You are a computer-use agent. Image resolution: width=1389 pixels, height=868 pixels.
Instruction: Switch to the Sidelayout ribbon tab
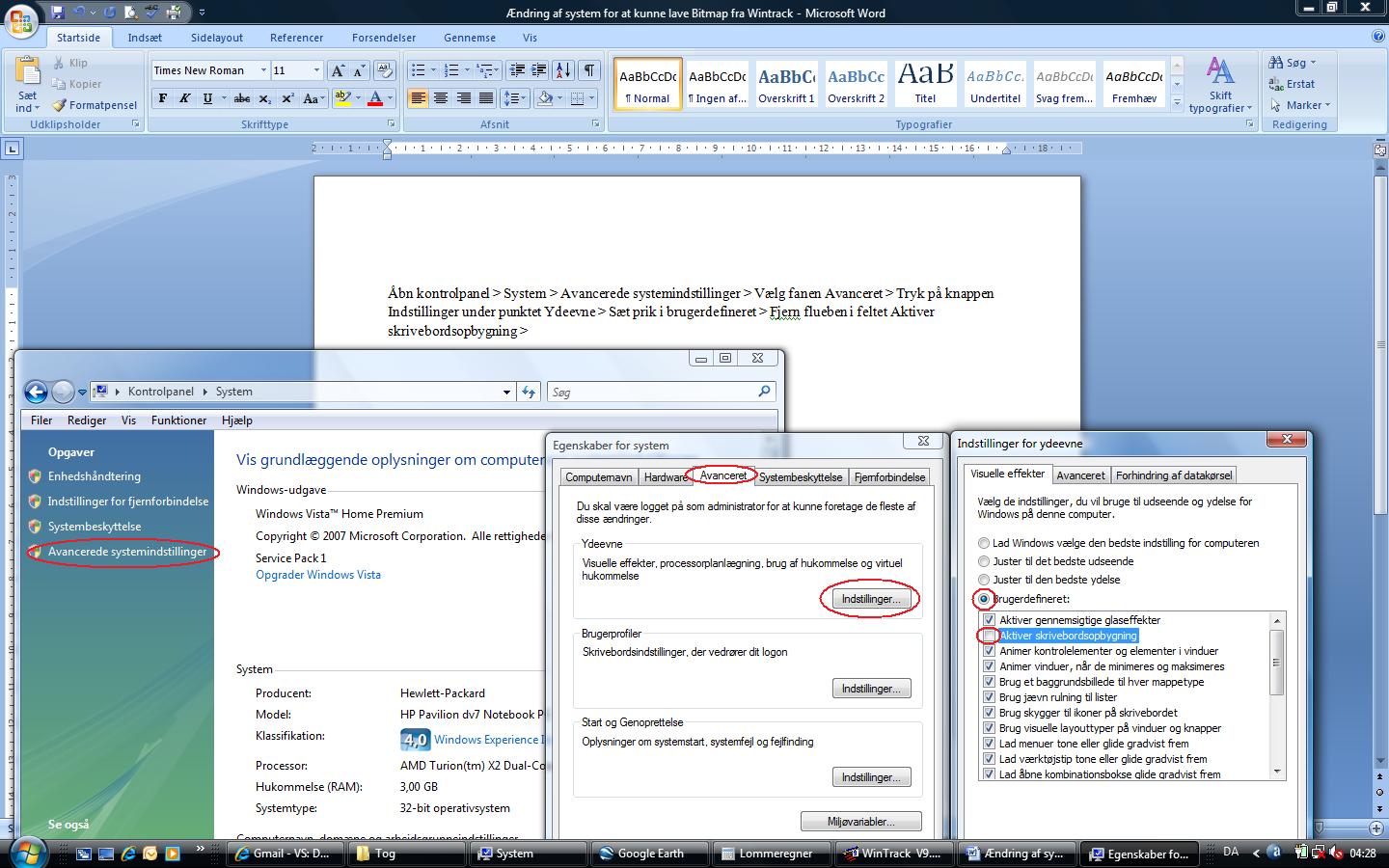pyautogui.click(x=217, y=38)
